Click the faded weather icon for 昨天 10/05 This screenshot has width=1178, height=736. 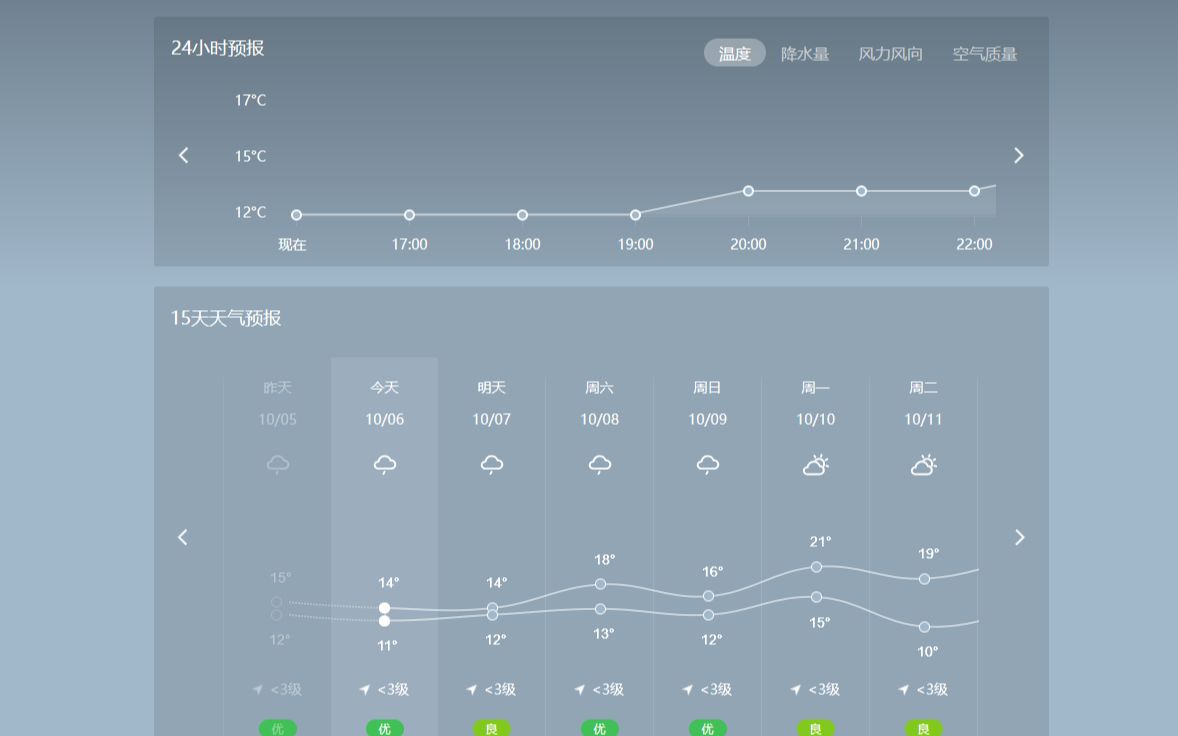pyautogui.click(x=277, y=463)
